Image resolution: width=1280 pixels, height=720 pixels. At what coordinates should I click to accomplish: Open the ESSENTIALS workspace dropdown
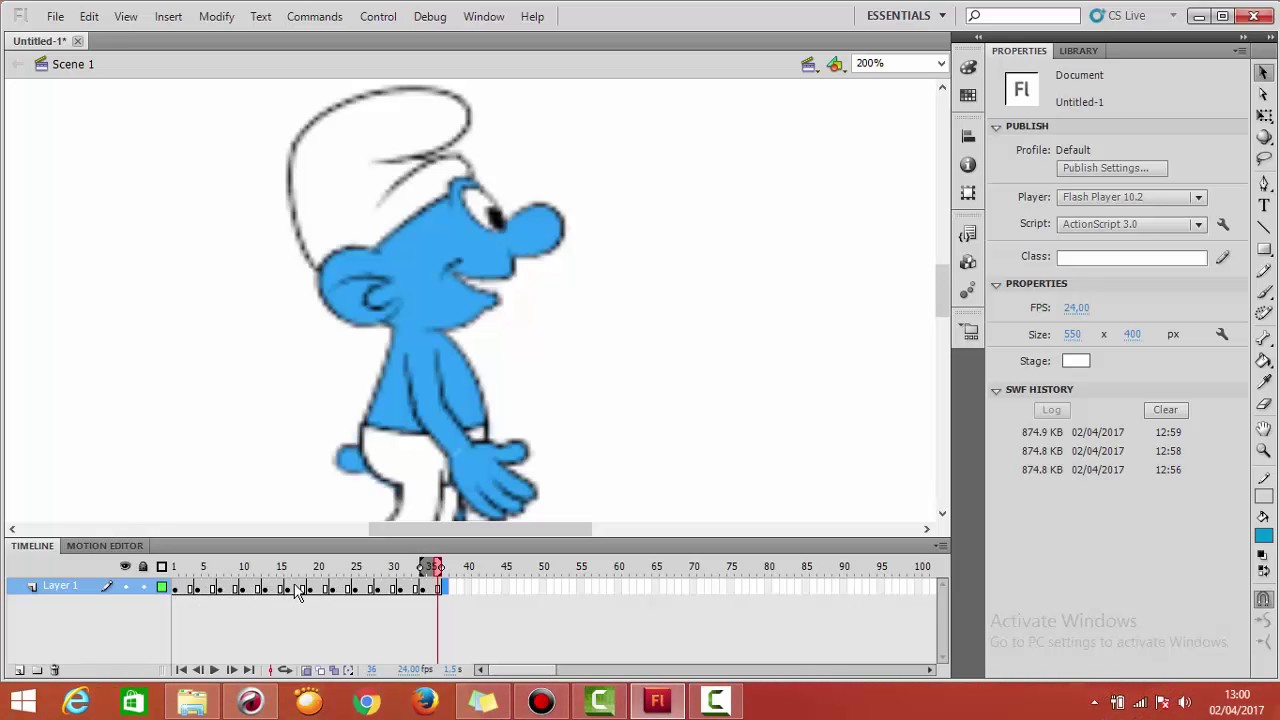point(906,16)
